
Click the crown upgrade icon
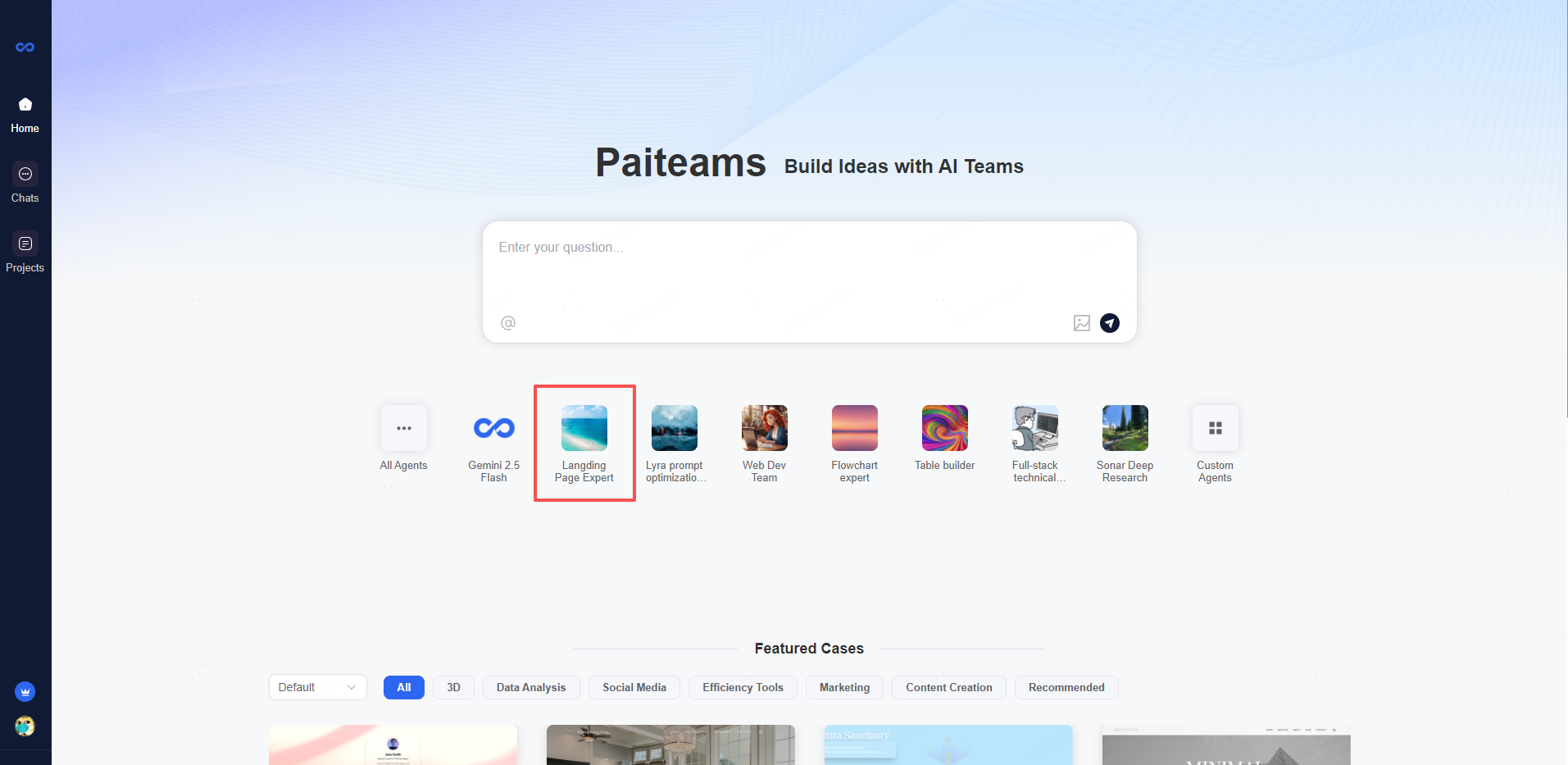tap(25, 692)
